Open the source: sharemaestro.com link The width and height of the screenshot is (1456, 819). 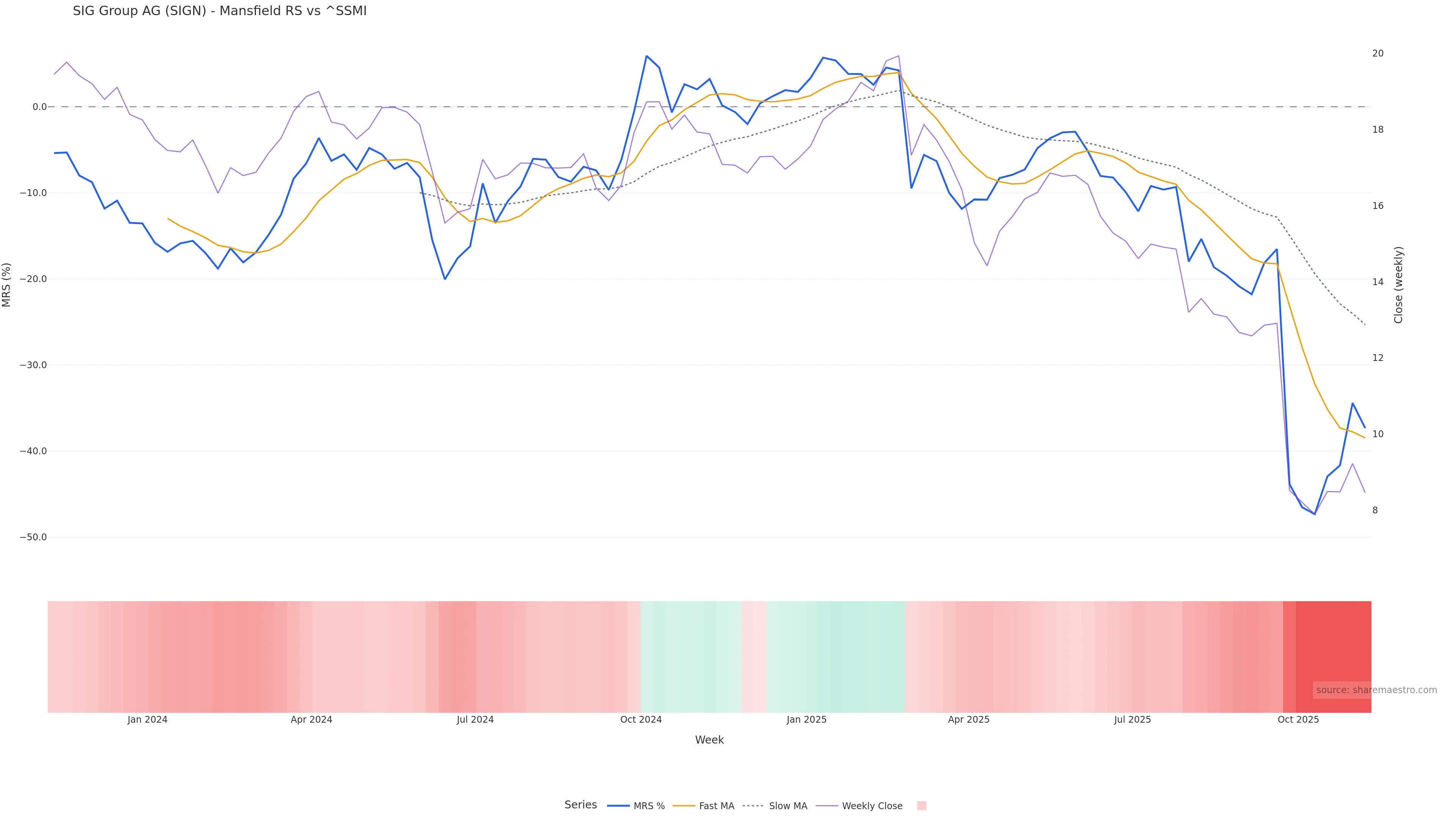(x=1376, y=690)
